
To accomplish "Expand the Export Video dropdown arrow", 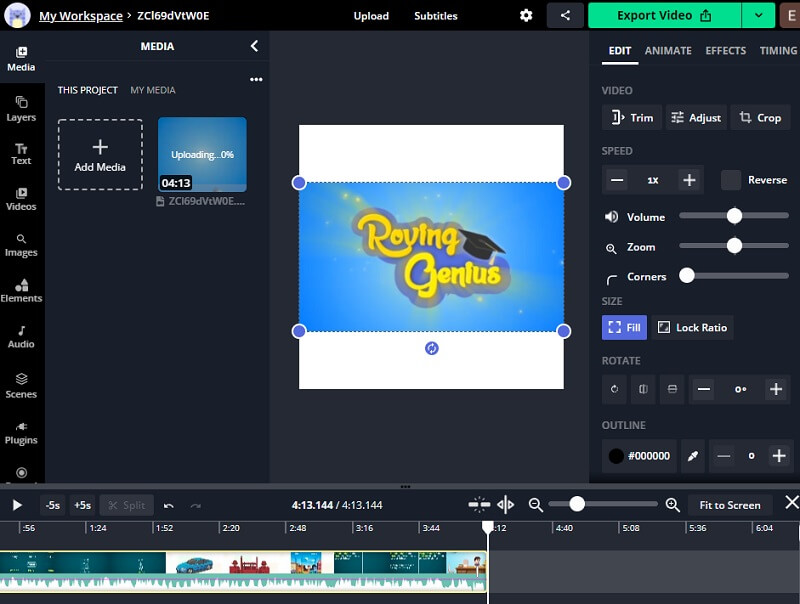I will (x=758, y=15).
